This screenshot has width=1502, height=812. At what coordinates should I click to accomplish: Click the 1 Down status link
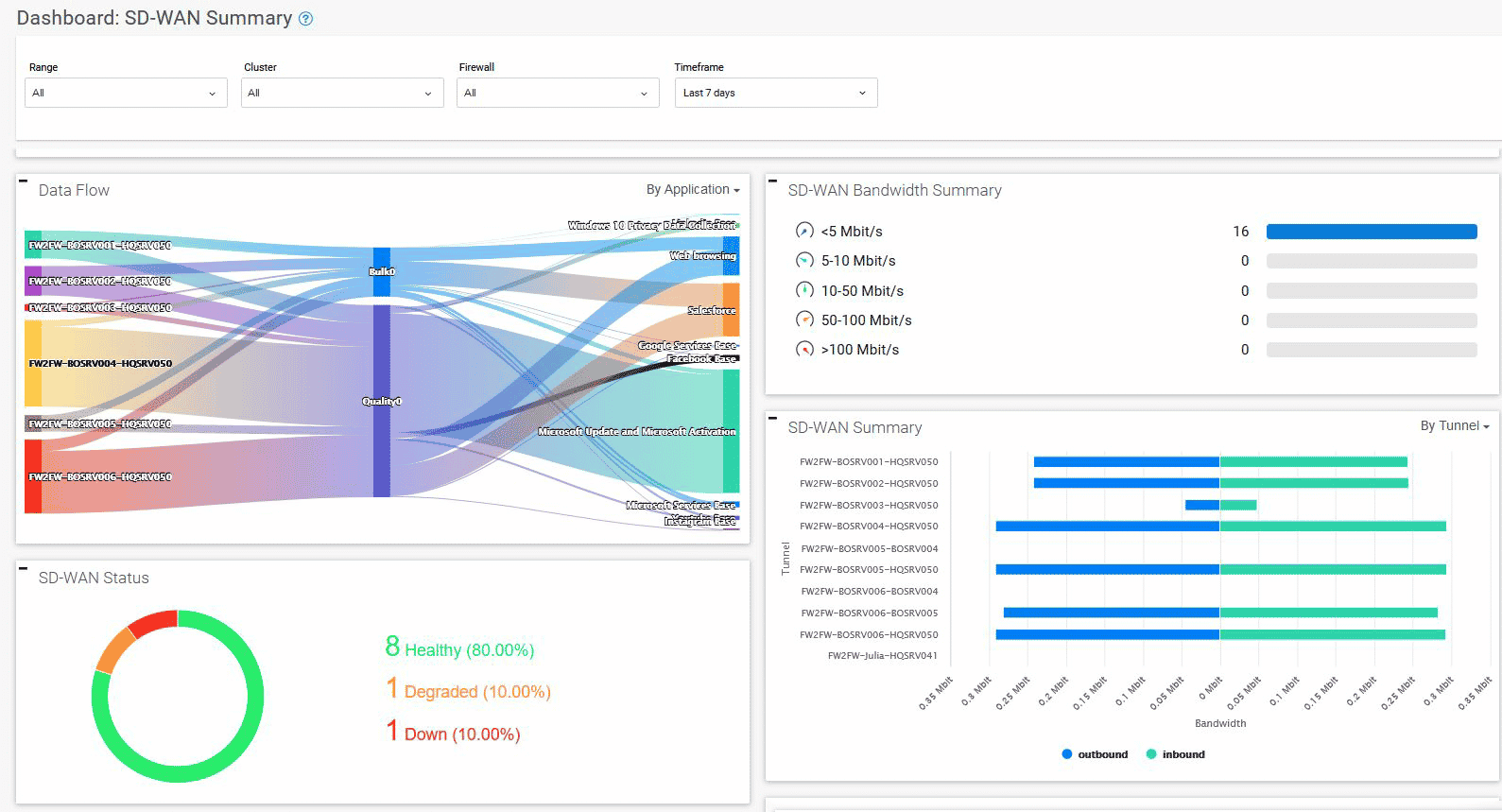453,733
